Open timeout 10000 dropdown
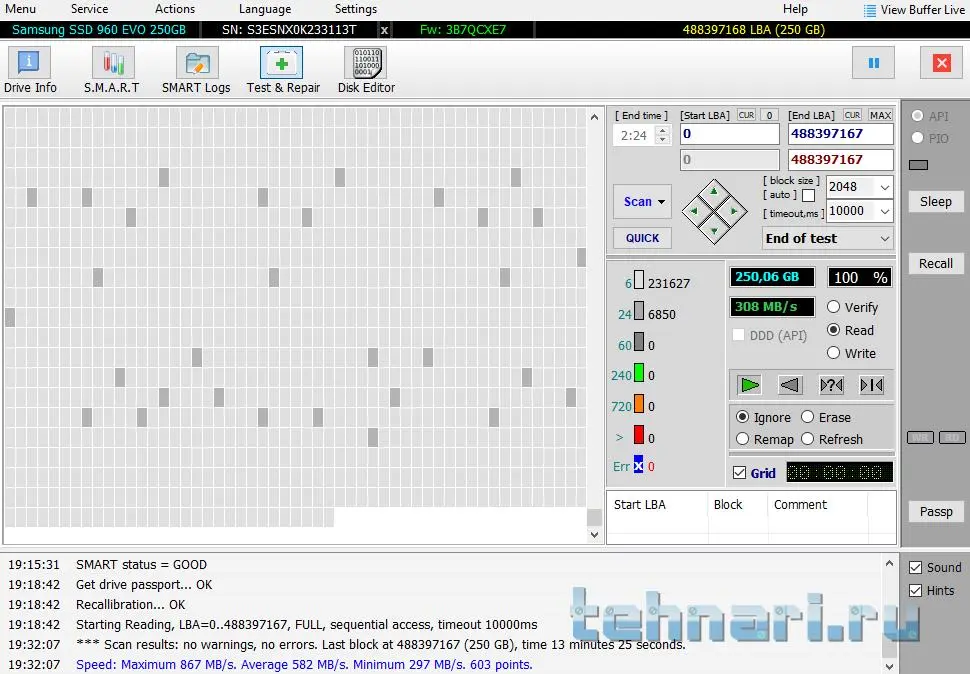 [885, 211]
